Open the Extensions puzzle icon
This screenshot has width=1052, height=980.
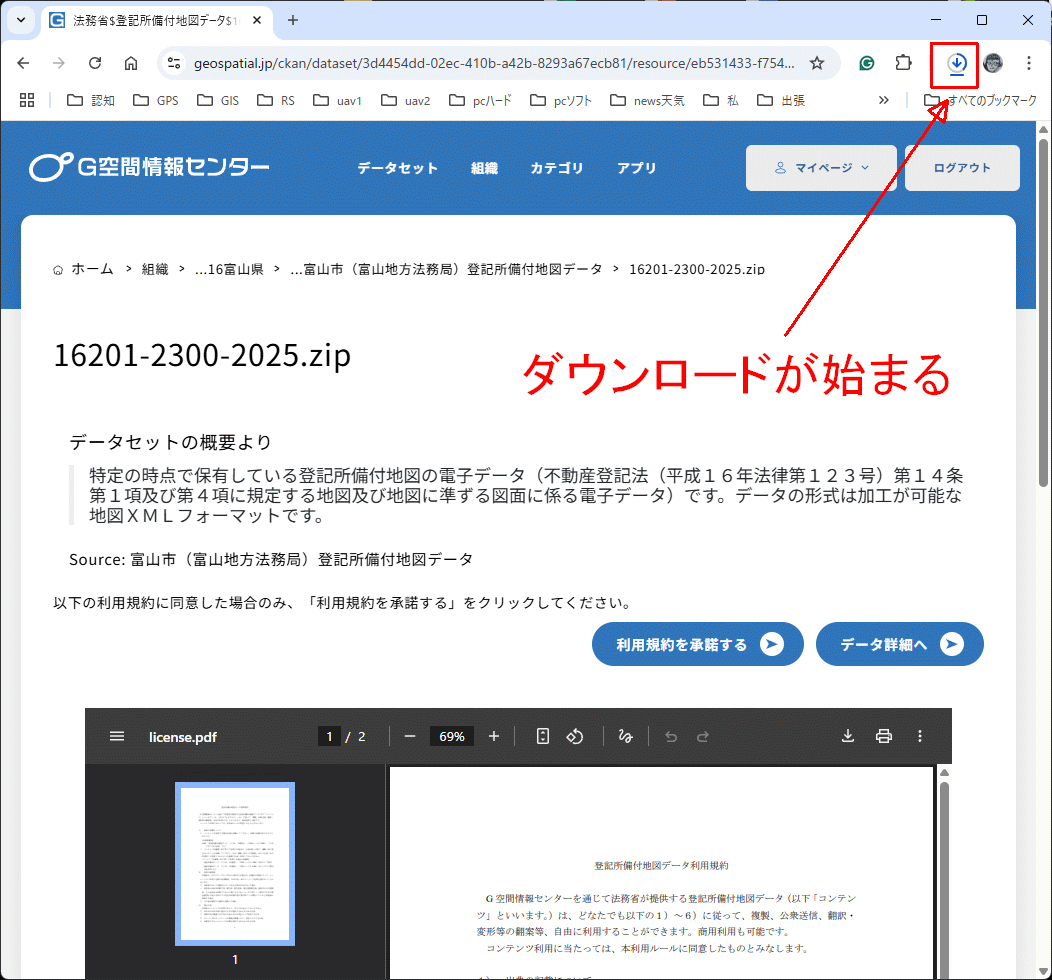[x=903, y=63]
